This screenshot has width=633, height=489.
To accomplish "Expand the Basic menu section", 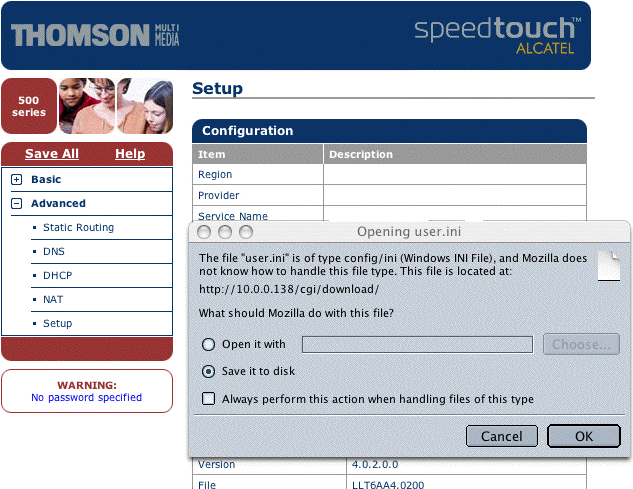I will point(17,180).
